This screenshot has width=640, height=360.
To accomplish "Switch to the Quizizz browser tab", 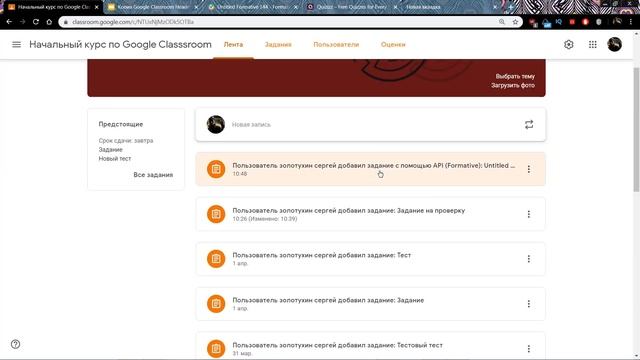I will click(352, 7).
